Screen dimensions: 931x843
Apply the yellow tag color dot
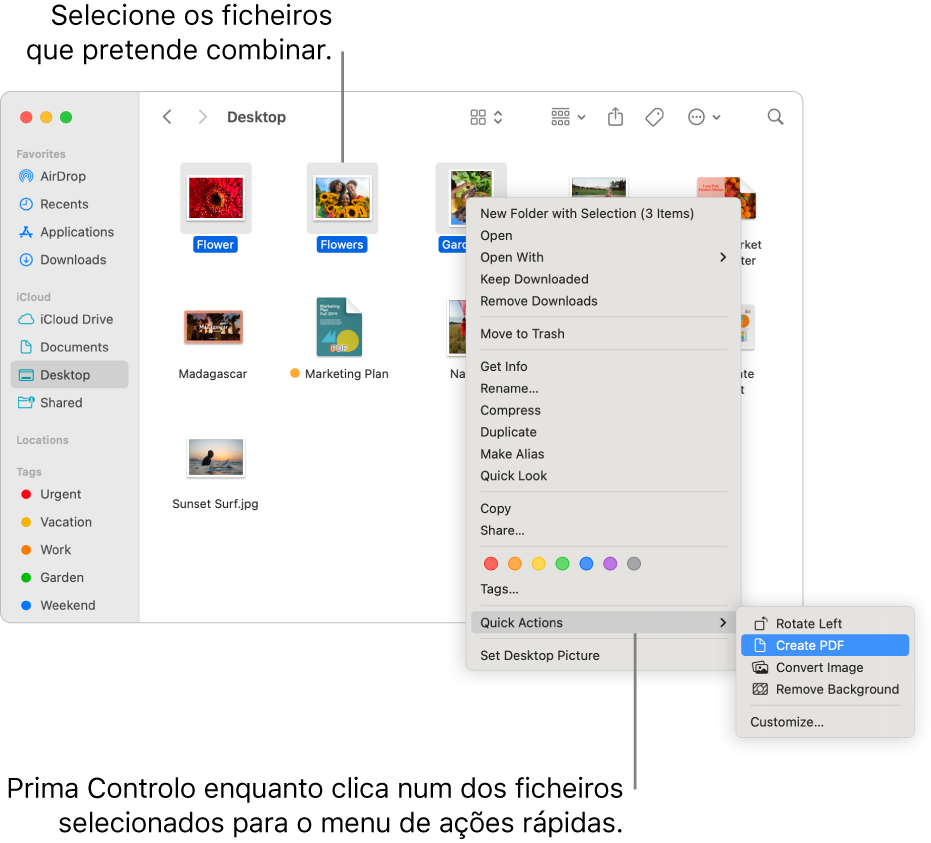(539, 563)
